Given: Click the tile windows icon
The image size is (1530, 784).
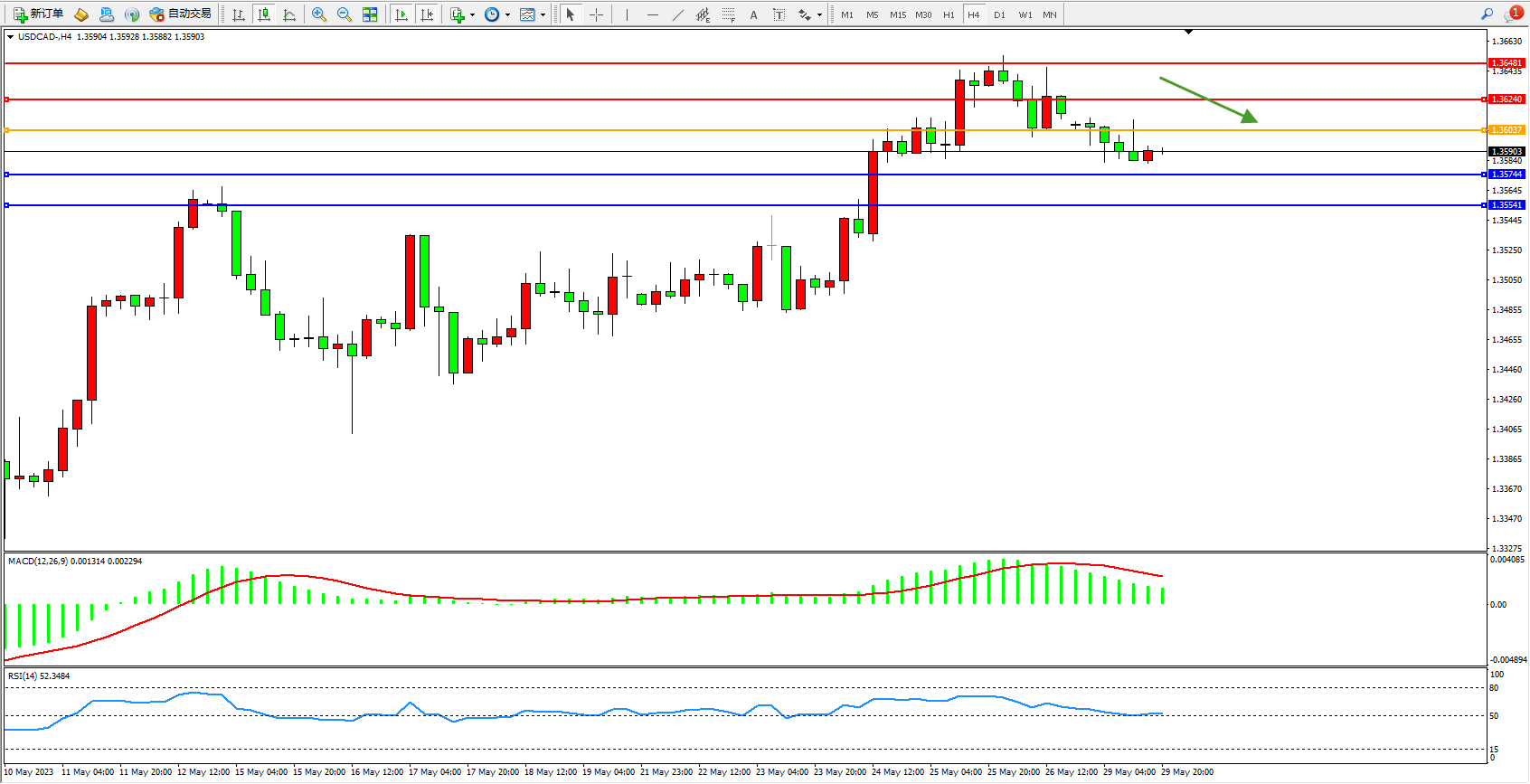Looking at the screenshot, I should (x=370, y=14).
